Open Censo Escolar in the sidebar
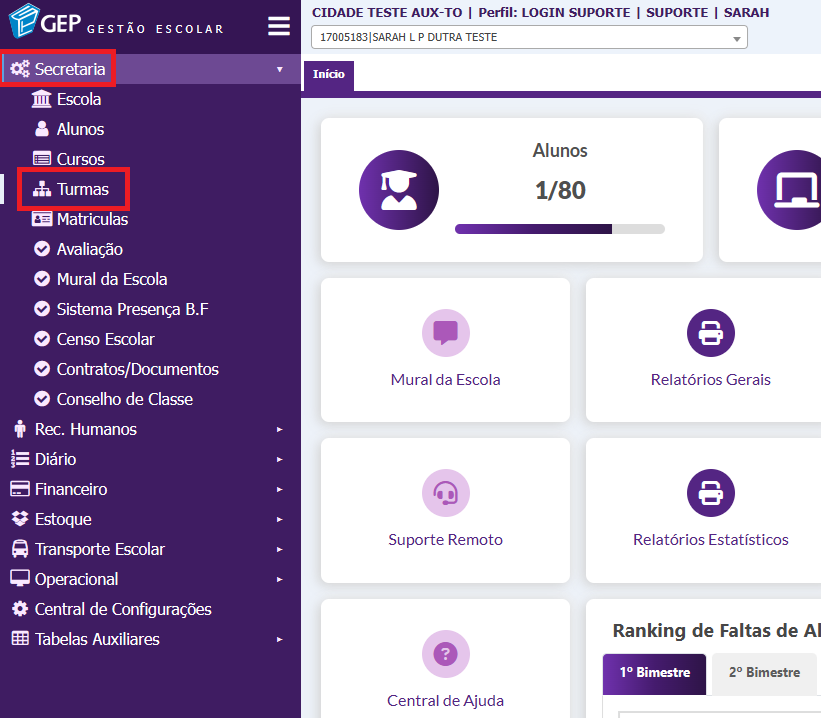The height and width of the screenshot is (718, 821). click(x=105, y=339)
